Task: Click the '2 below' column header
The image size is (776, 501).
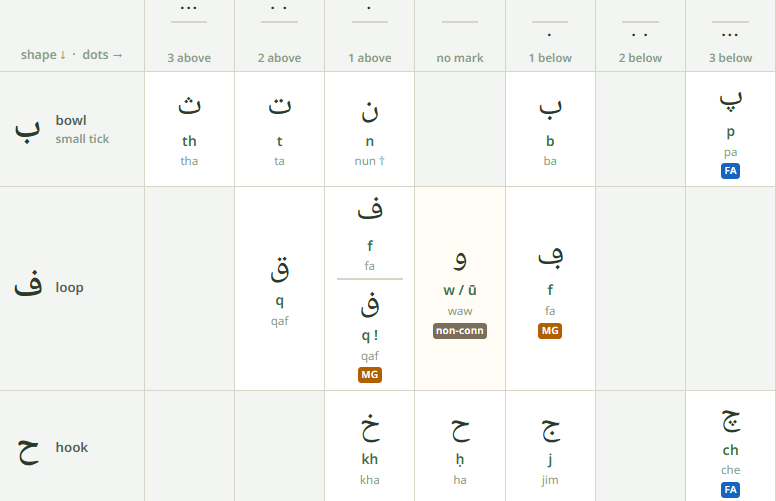Action: pyautogui.click(x=640, y=35)
